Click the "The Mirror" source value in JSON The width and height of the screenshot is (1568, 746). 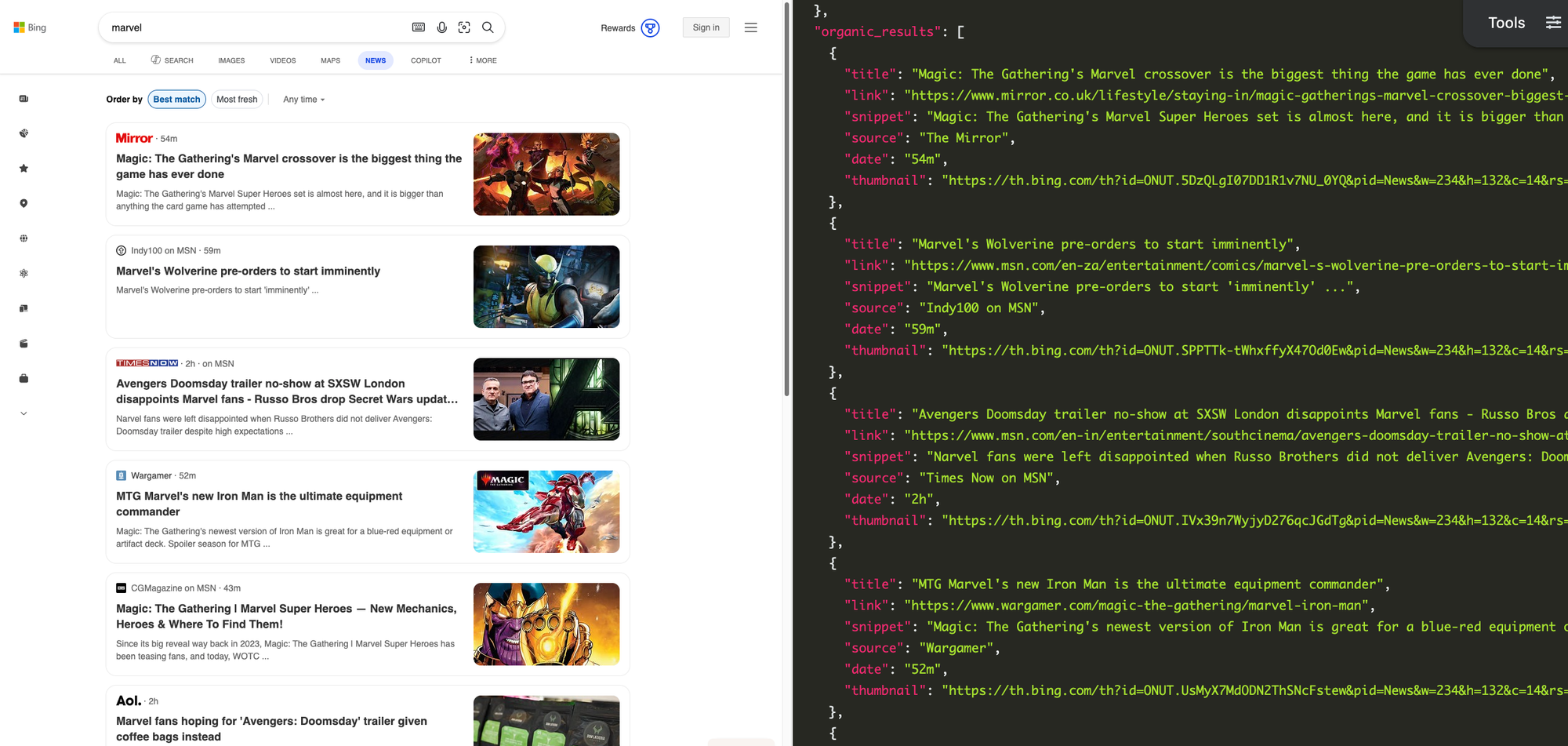(964, 138)
